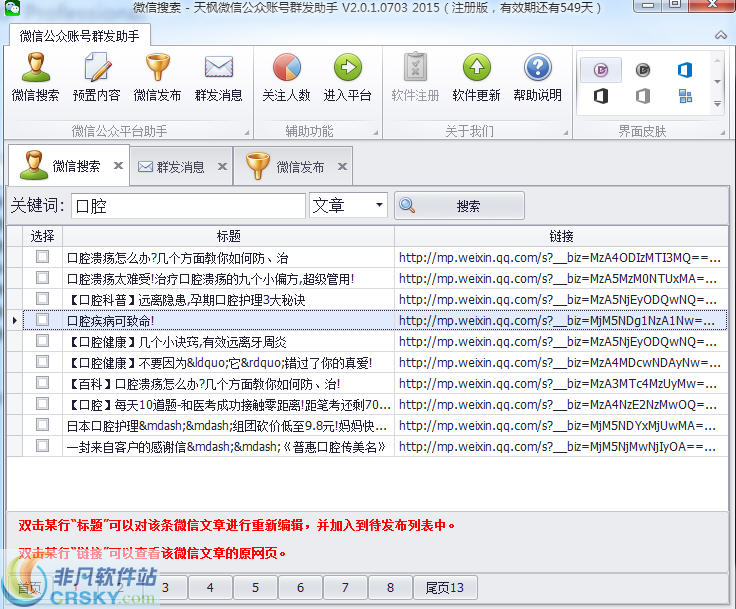Click the magnifier icon on search button
736x609 pixels.
point(407,205)
